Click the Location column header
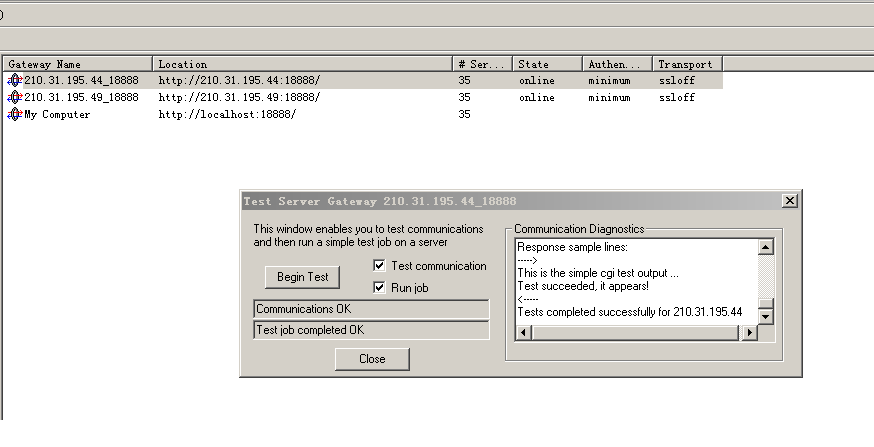 tap(303, 64)
